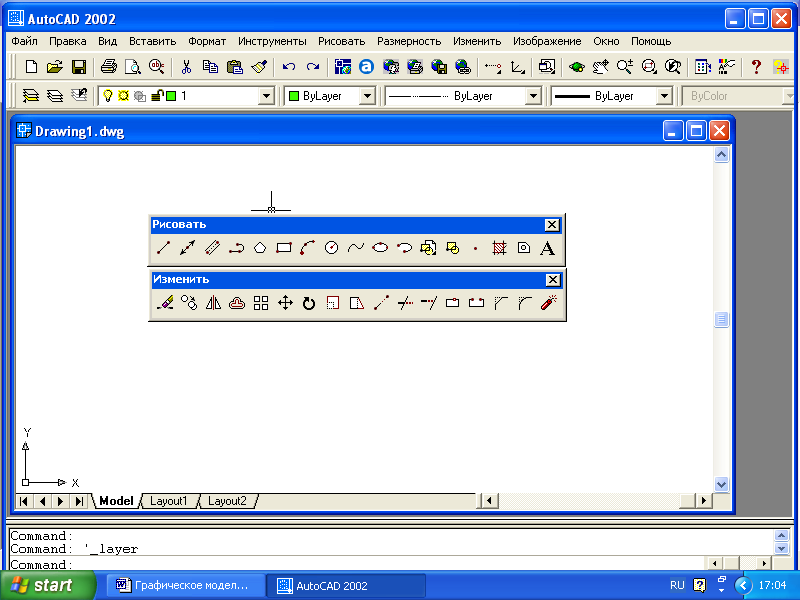Select the Polygon tool
The height and width of the screenshot is (600, 800).
(x=260, y=248)
